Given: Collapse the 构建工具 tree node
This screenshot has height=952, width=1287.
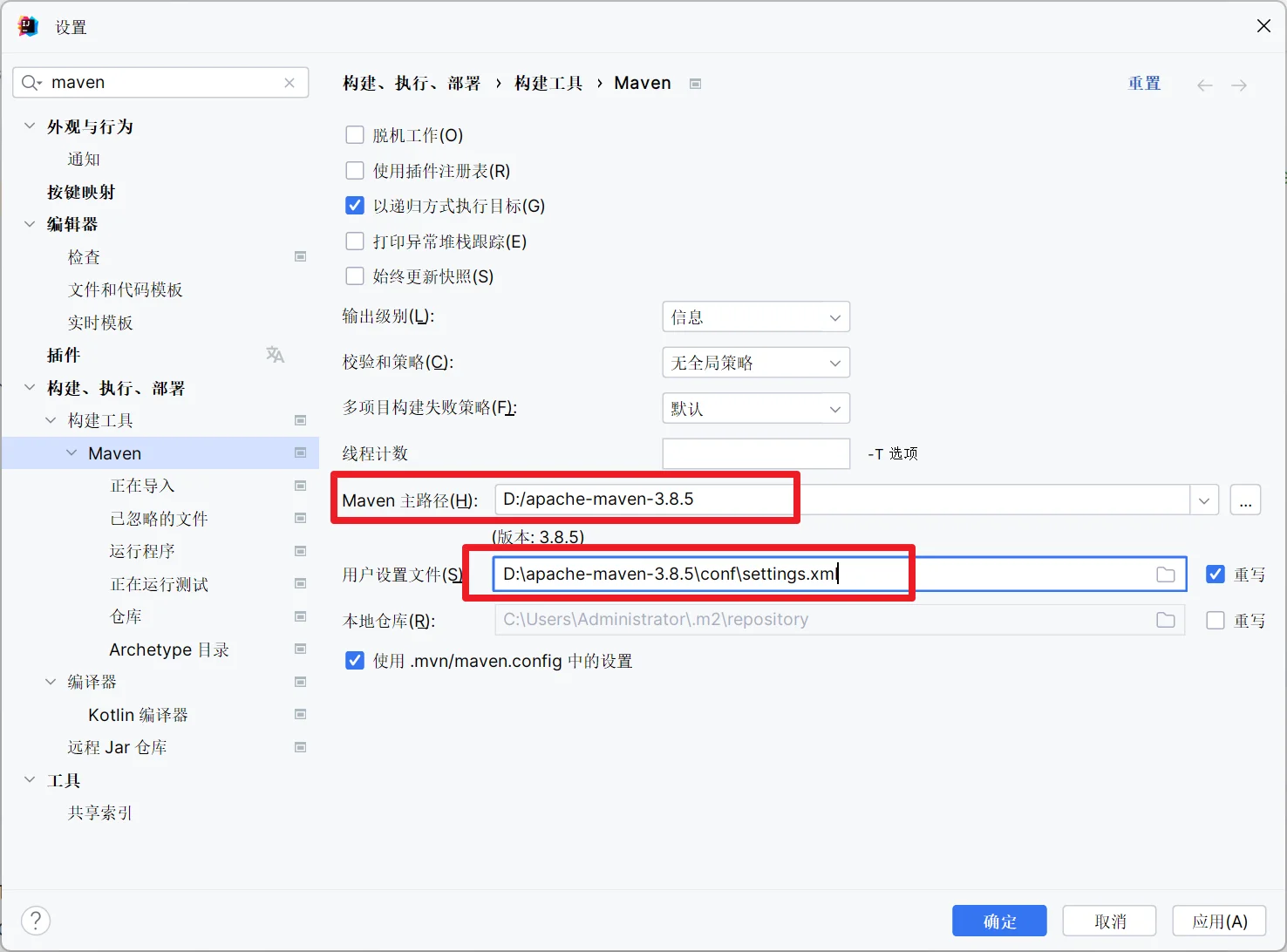Looking at the screenshot, I should pyautogui.click(x=51, y=420).
